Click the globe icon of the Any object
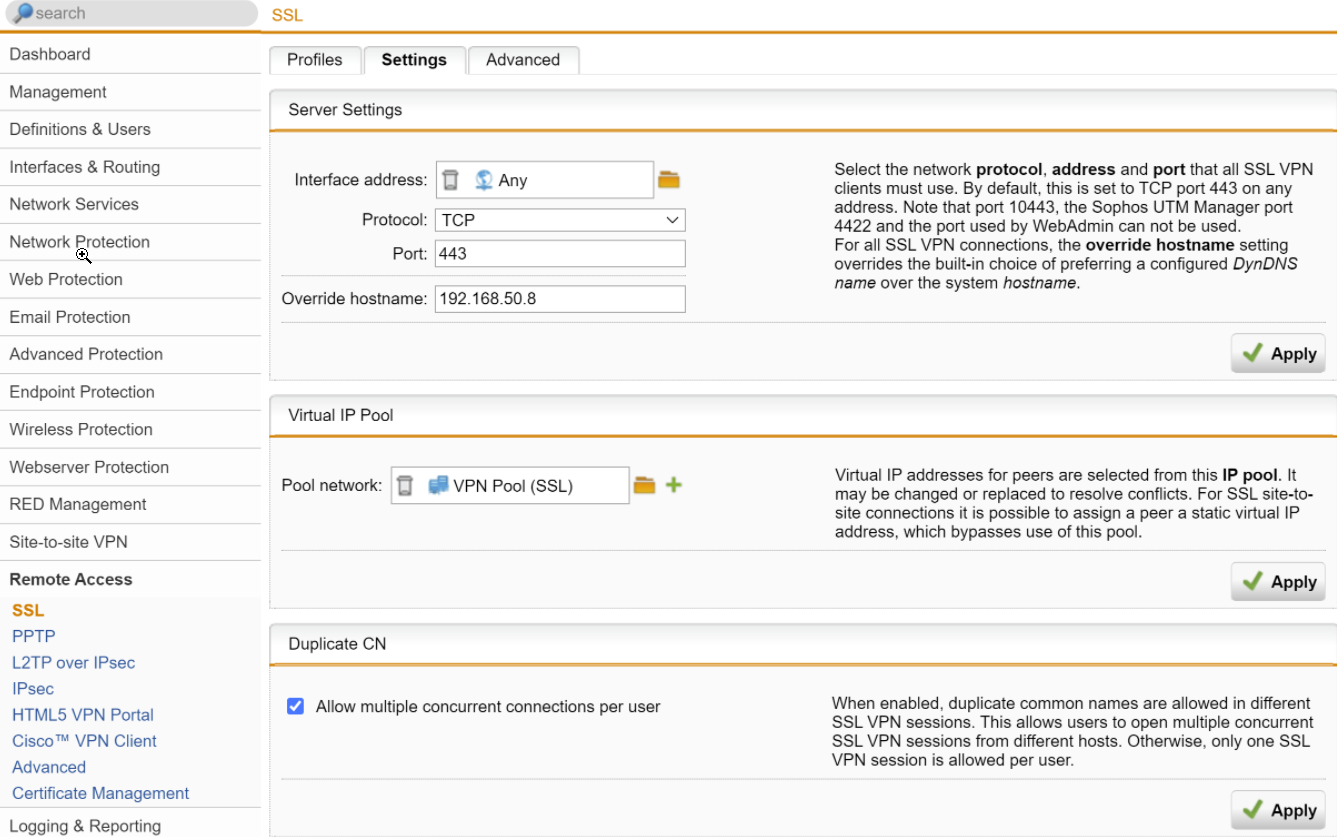The image size is (1337, 837). click(484, 180)
